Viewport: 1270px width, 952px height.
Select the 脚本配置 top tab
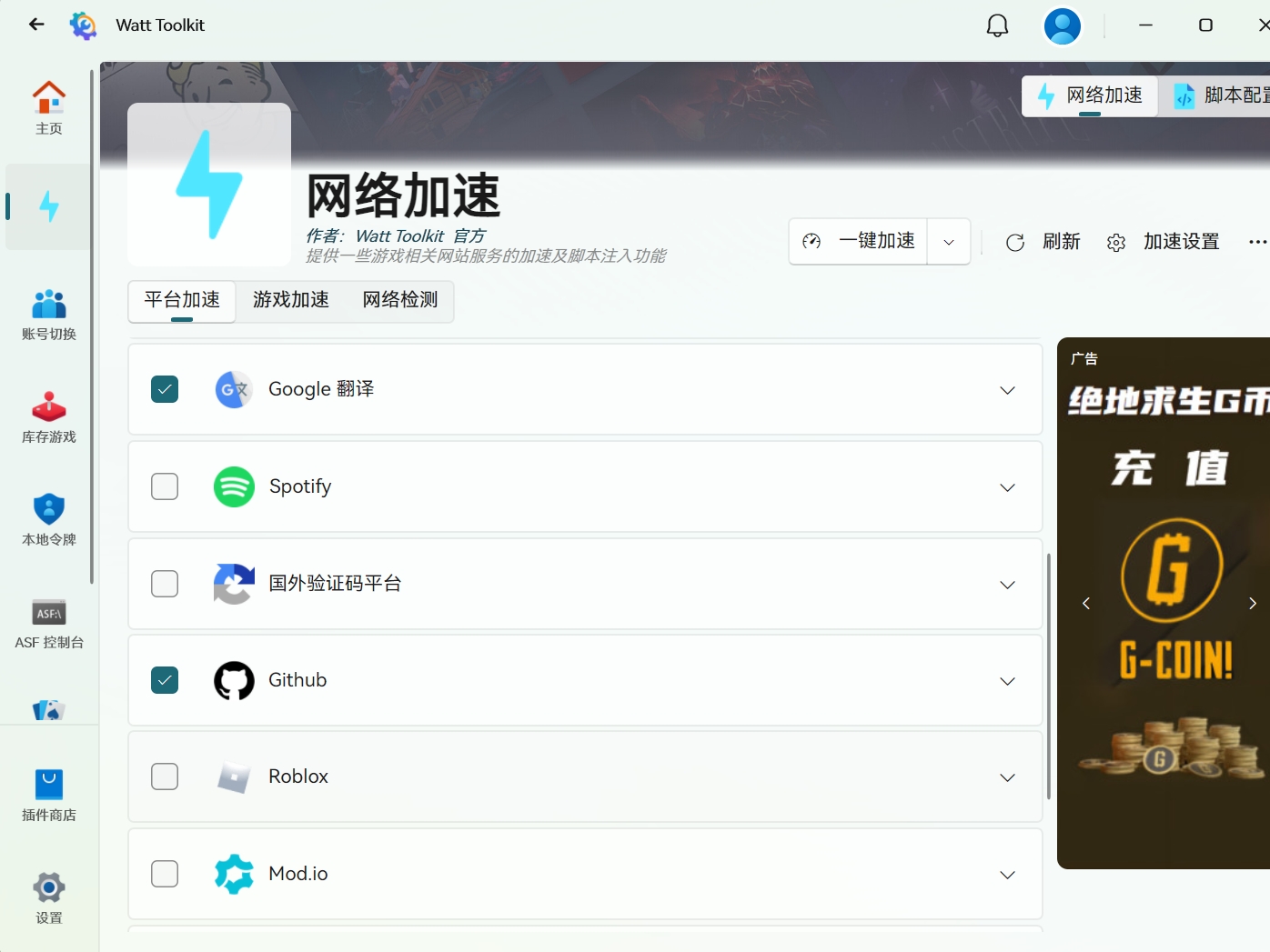1220,95
